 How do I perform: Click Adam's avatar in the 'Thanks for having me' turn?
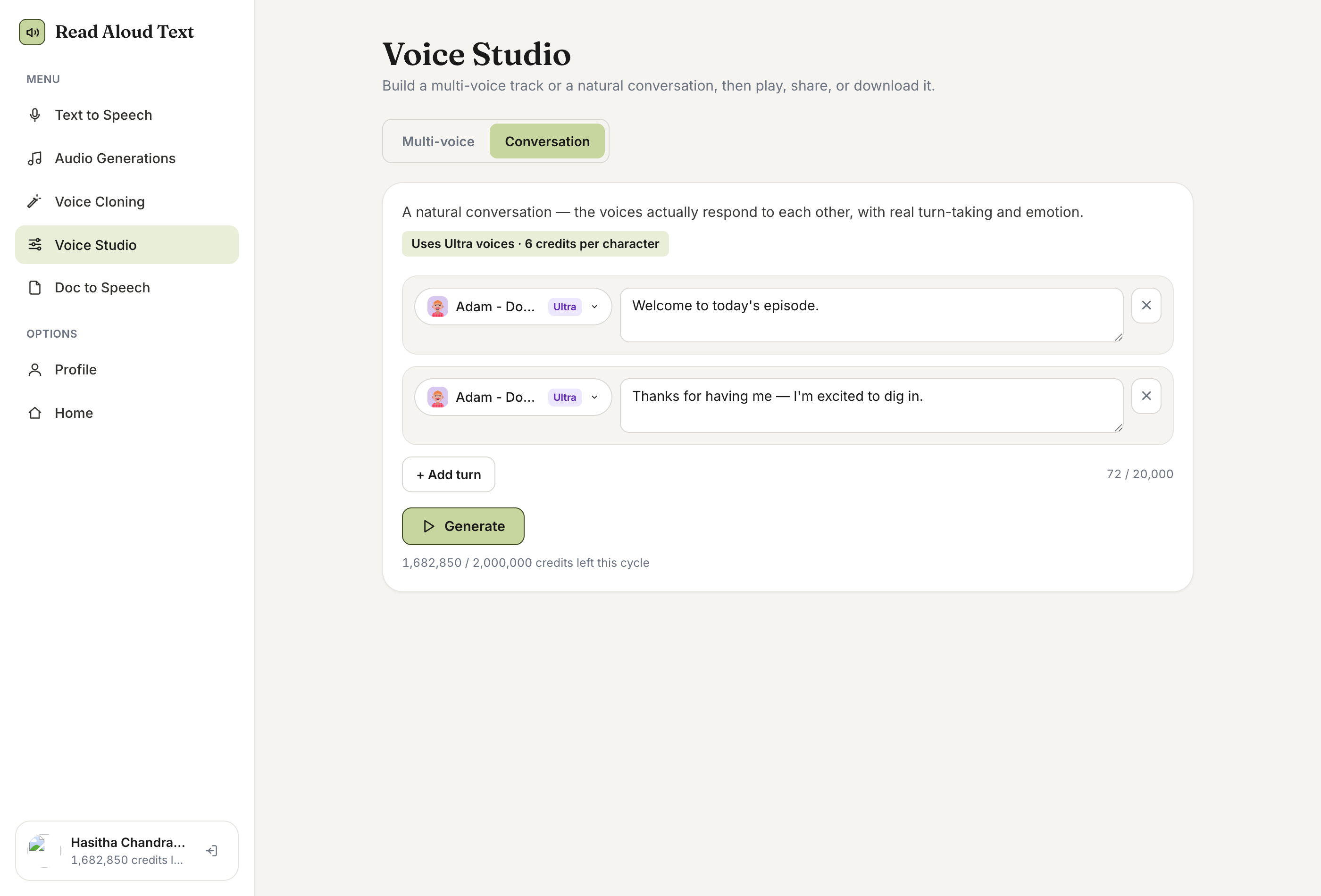[x=438, y=397]
